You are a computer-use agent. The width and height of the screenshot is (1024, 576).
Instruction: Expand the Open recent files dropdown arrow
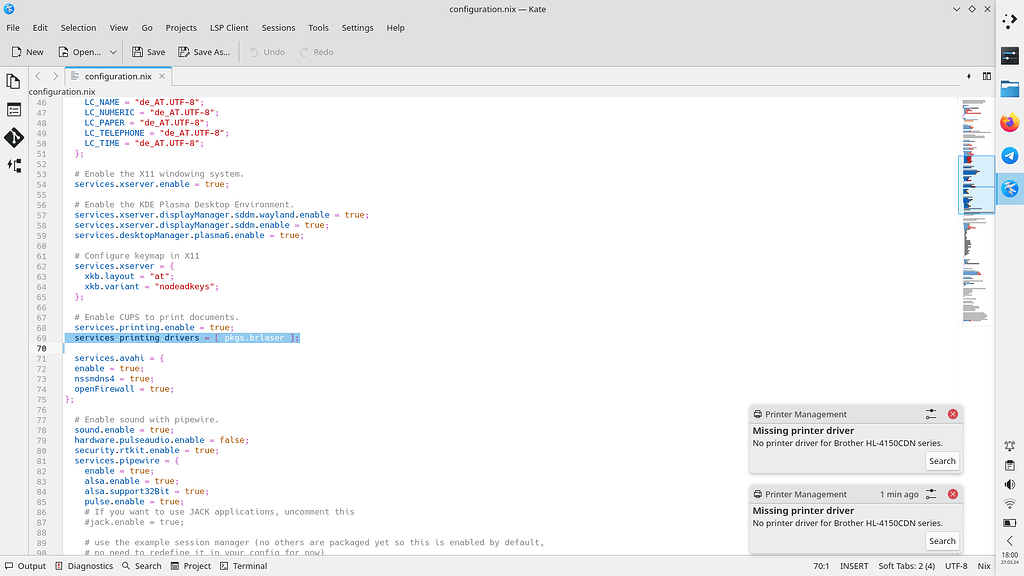pyautogui.click(x=113, y=52)
